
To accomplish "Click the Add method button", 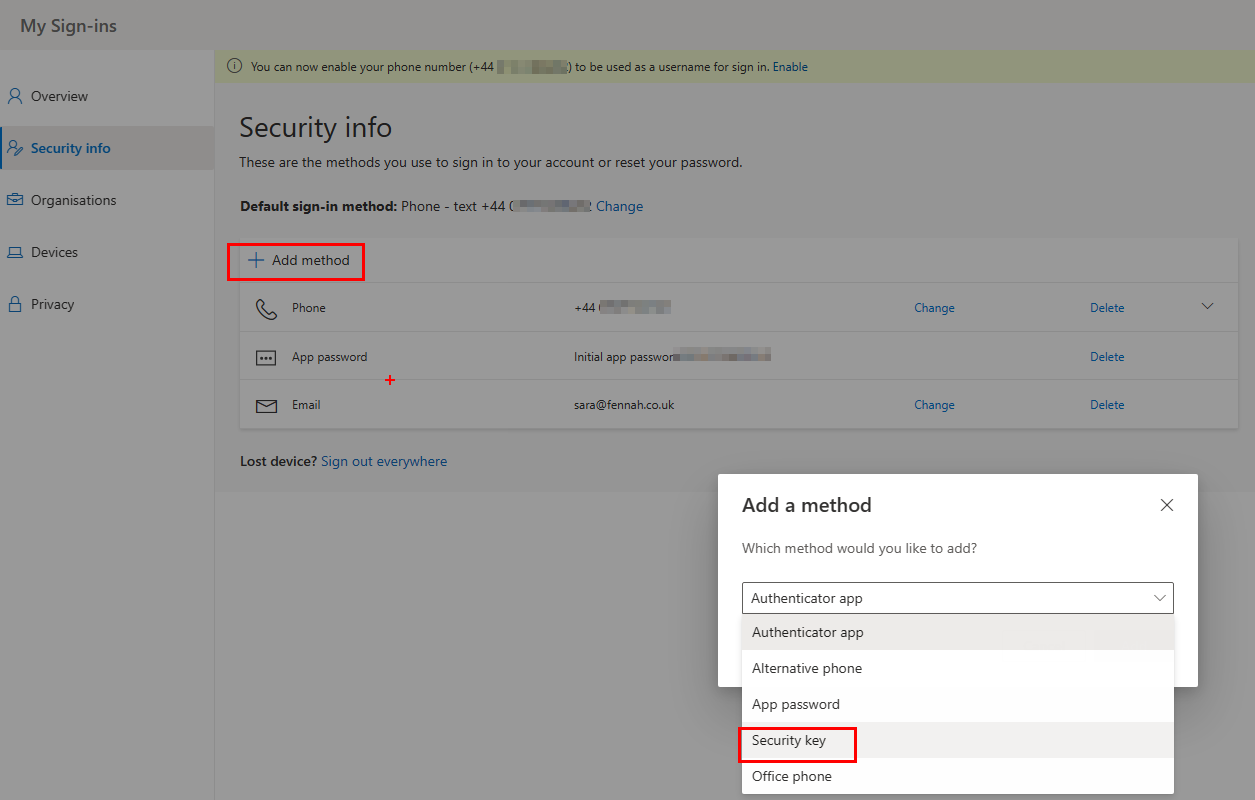I will [299, 260].
